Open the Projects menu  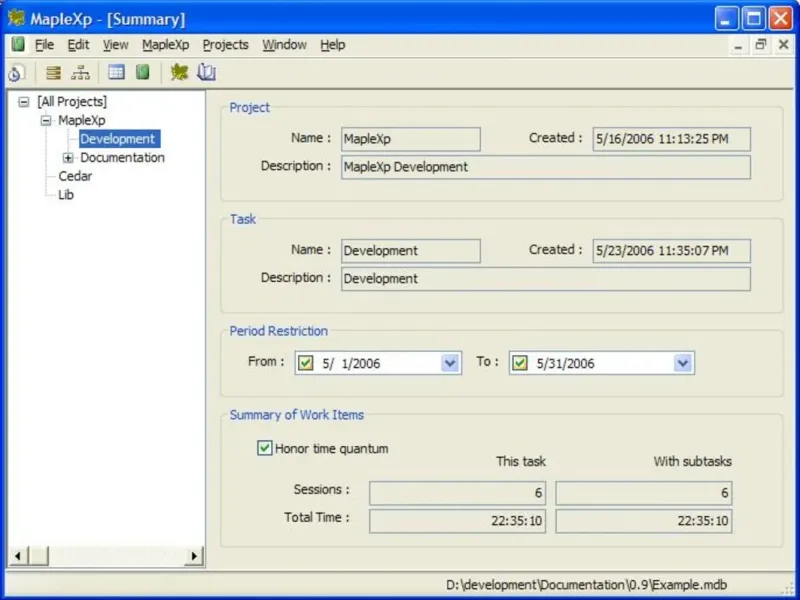(x=225, y=45)
